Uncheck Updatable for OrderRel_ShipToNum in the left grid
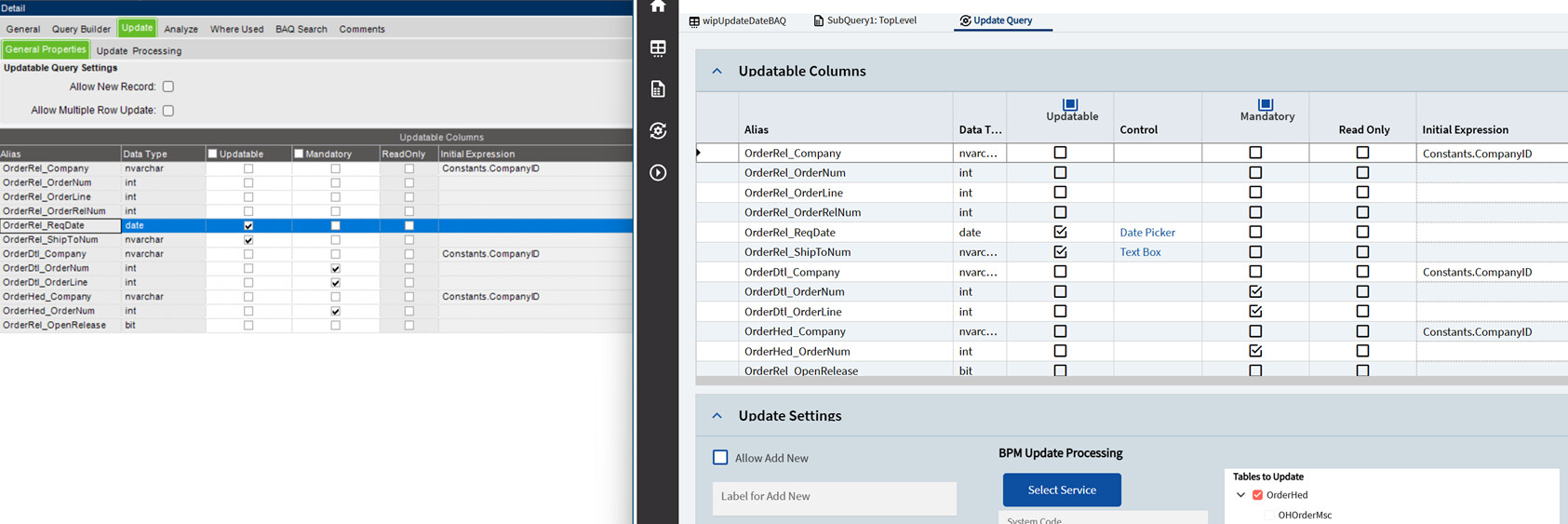The image size is (1568, 524). click(248, 240)
